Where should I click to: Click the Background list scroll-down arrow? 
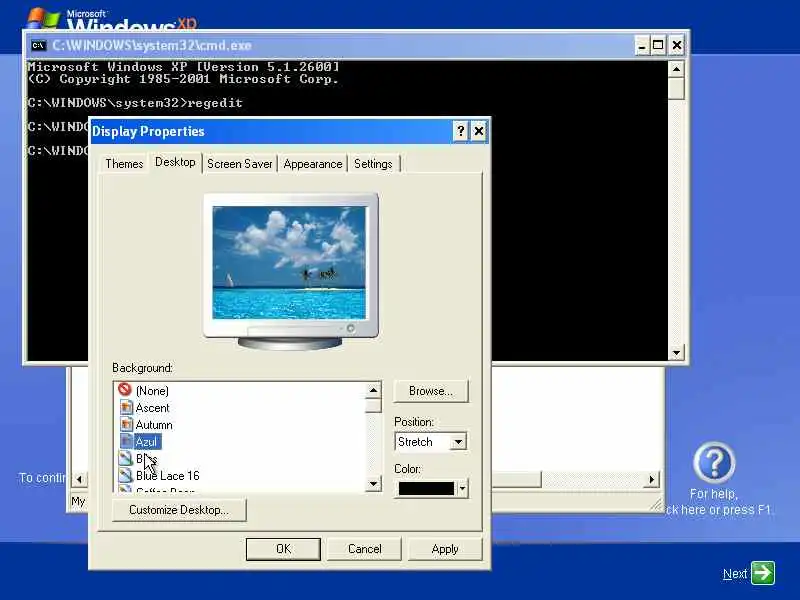click(x=373, y=483)
